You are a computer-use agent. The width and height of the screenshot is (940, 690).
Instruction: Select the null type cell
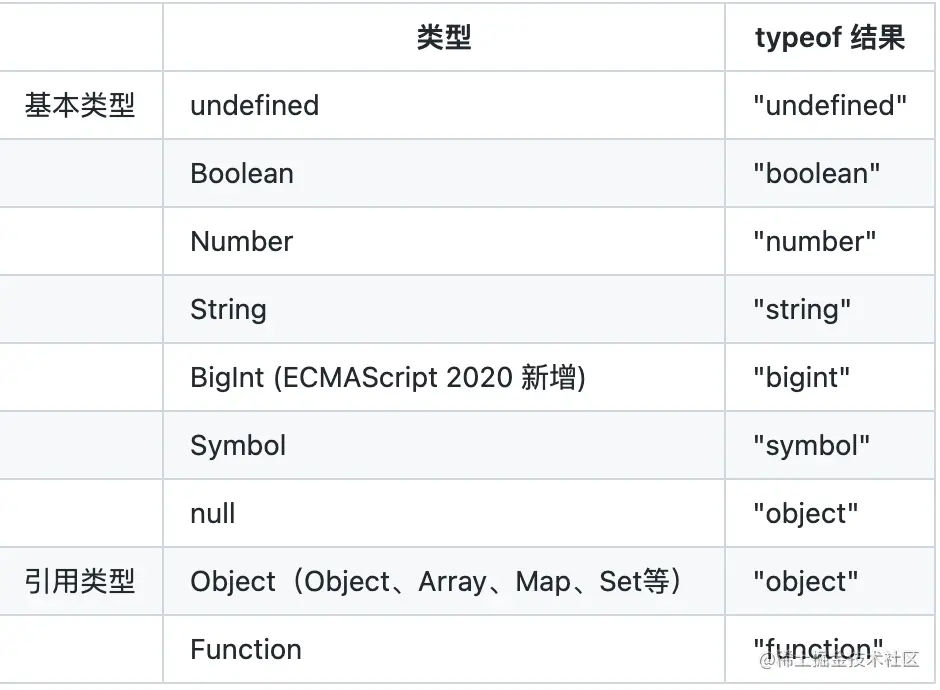pos(213,513)
